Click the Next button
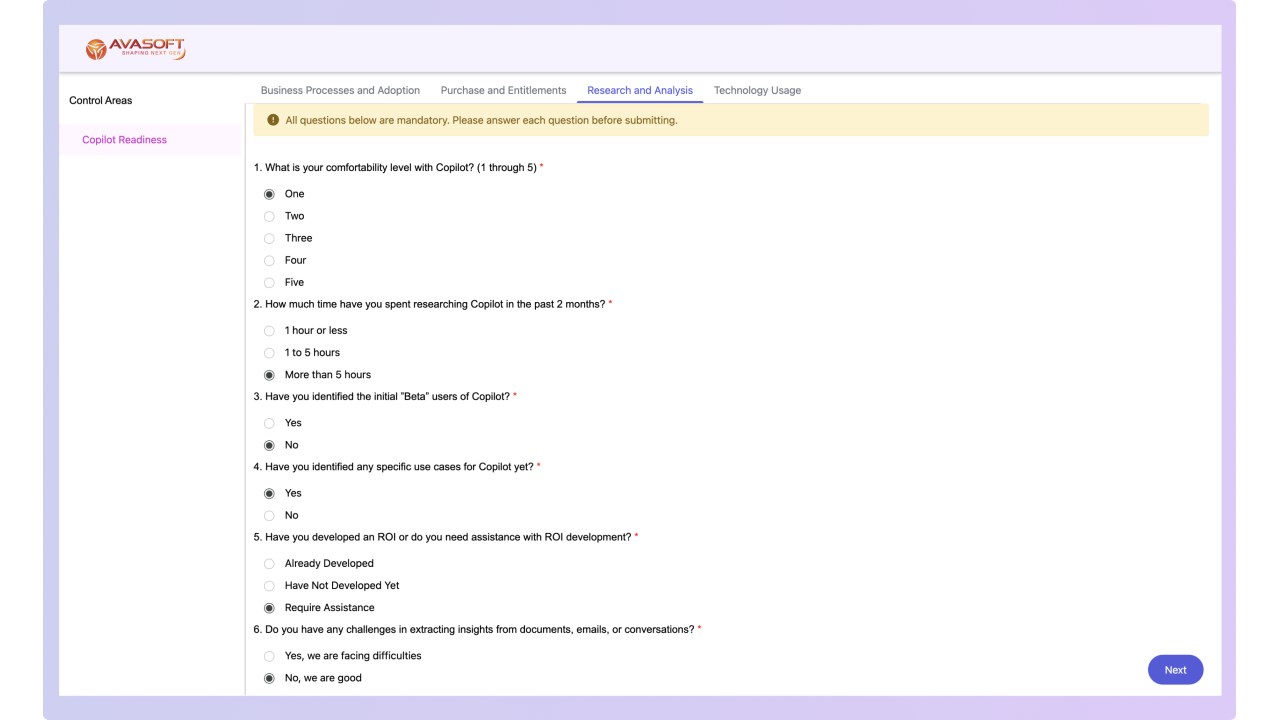 click(1175, 670)
